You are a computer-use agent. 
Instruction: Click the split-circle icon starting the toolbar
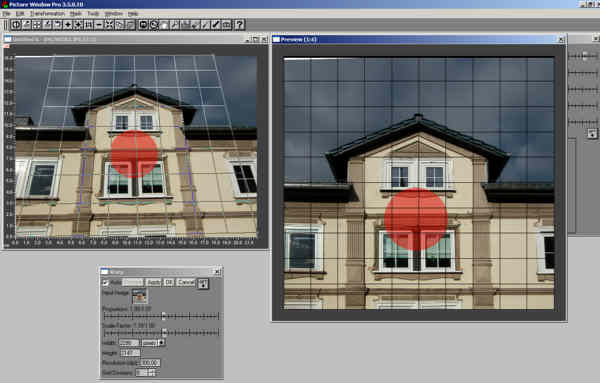click(16, 25)
